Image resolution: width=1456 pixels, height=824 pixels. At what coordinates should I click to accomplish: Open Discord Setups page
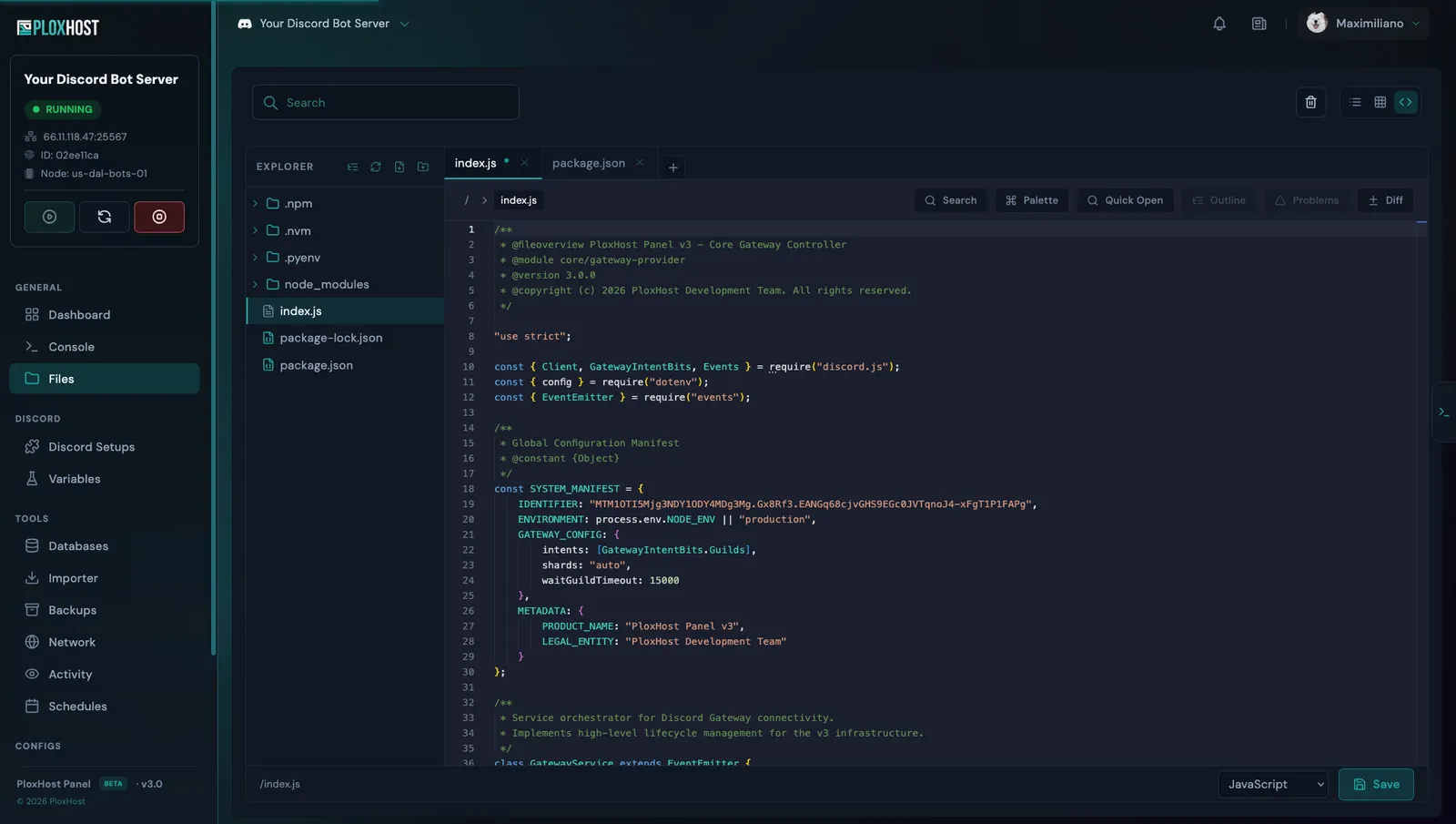click(104, 447)
